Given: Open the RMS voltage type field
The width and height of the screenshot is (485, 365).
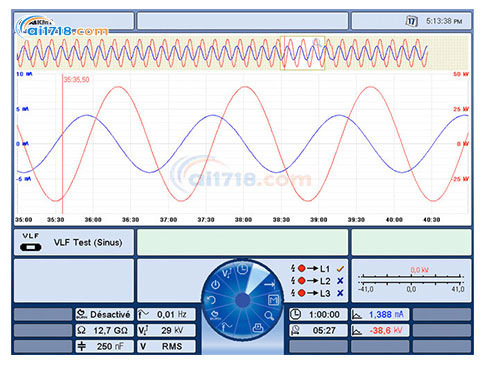Looking at the screenshot, I should tap(166, 346).
